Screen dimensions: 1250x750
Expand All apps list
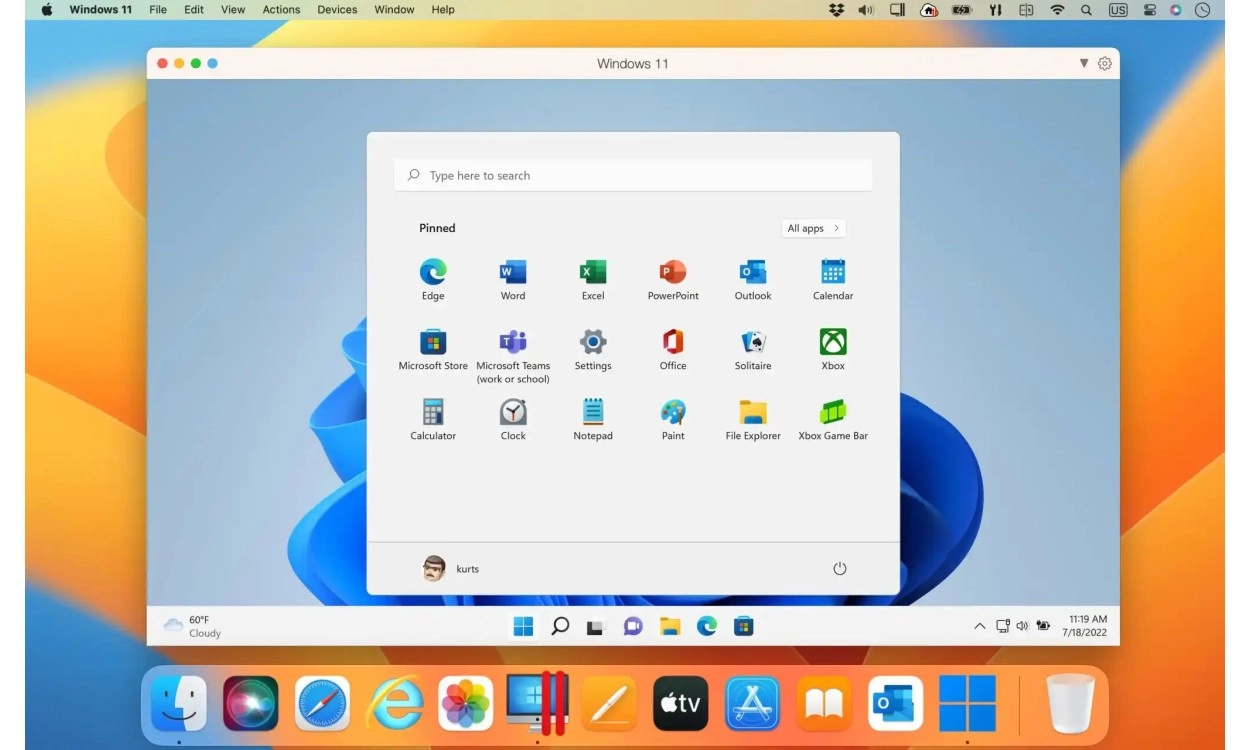coord(813,228)
